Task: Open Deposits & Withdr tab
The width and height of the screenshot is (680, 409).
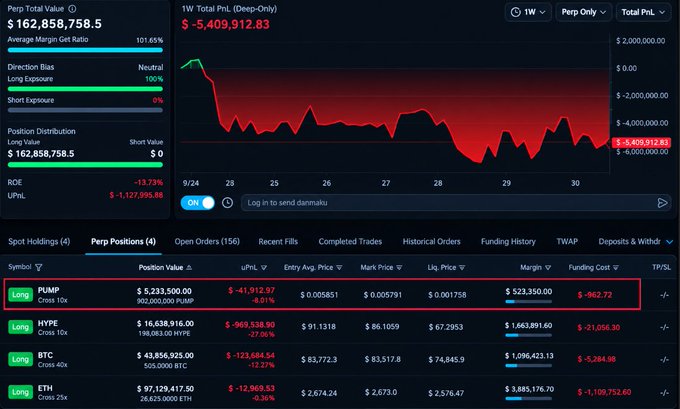Action: tap(629, 242)
